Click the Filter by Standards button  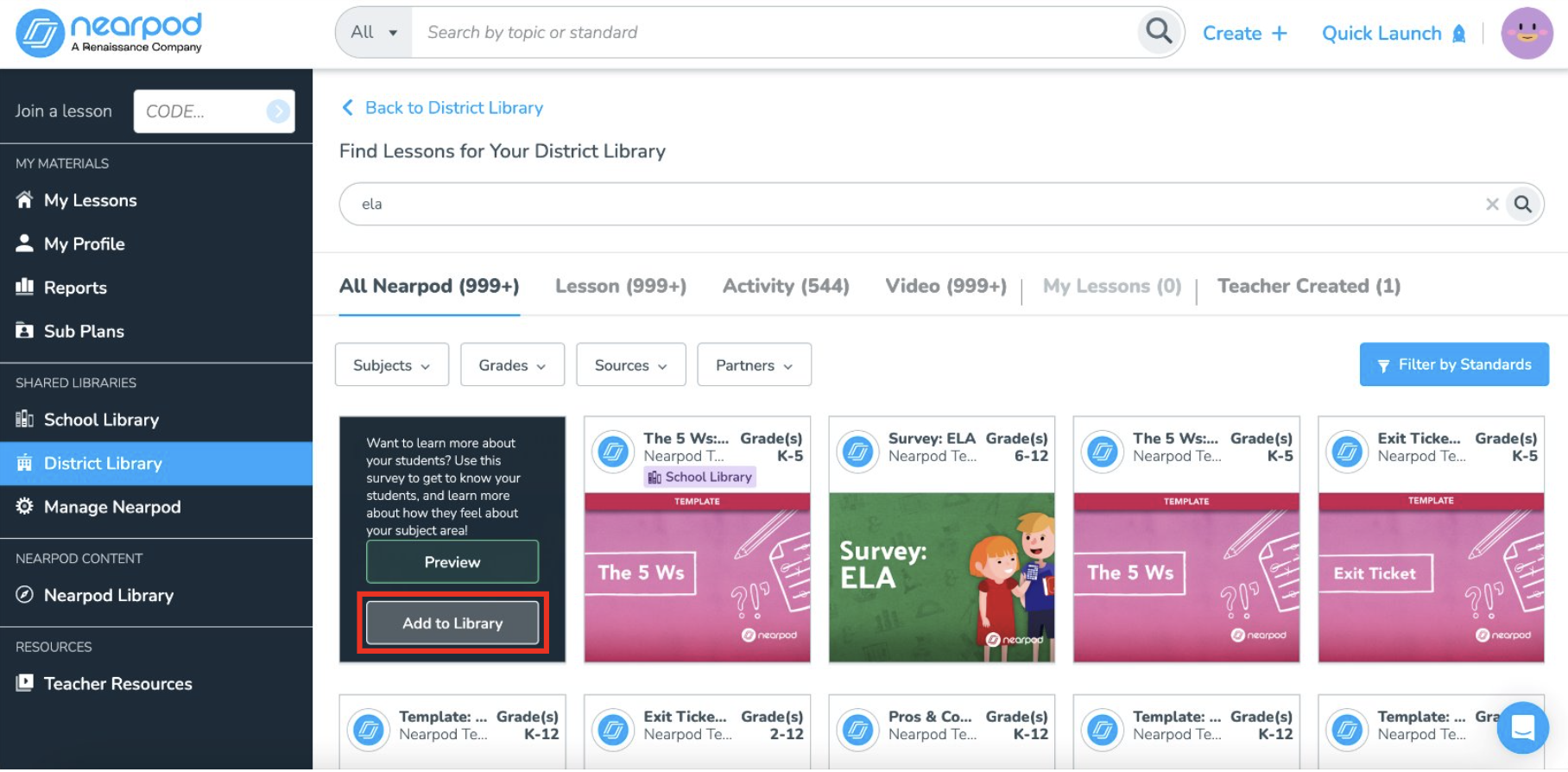[x=1454, y=364]
